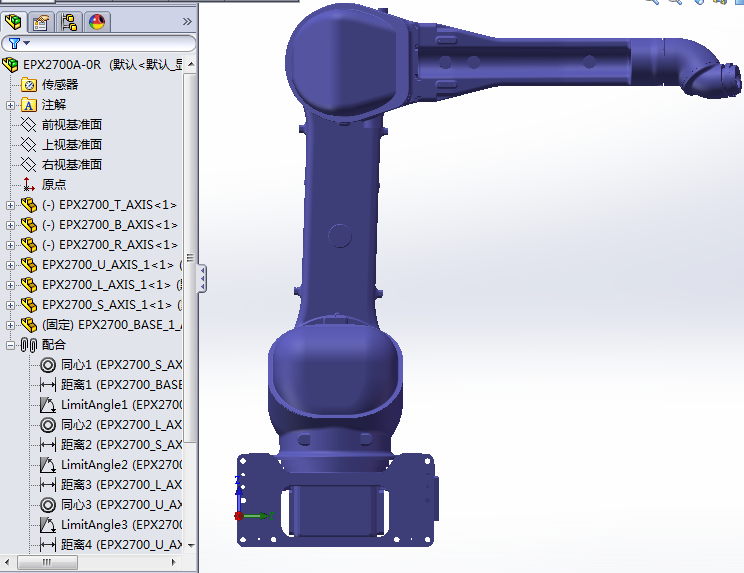This screenshot has width=744, height=573.
Task: Click the horizontal scrollbar right arrow
Action: click(x=174, y=563)
